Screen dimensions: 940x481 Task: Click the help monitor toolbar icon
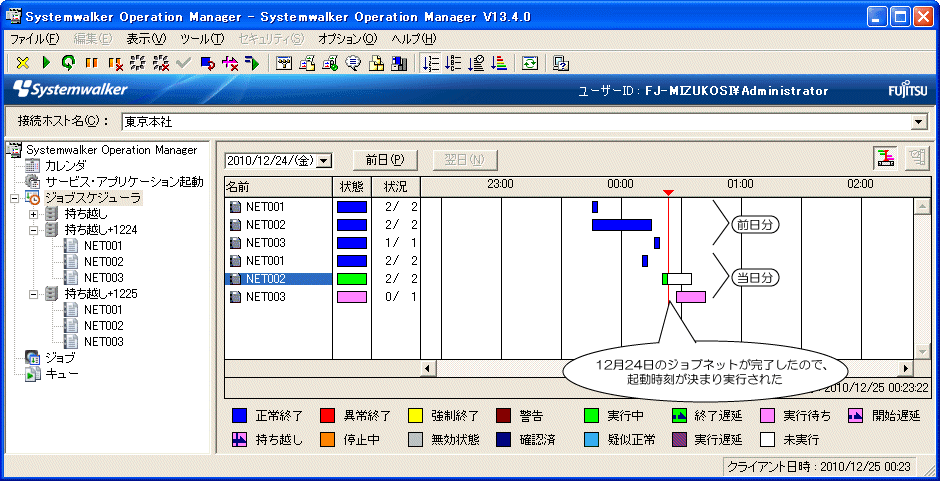[561, 63]
